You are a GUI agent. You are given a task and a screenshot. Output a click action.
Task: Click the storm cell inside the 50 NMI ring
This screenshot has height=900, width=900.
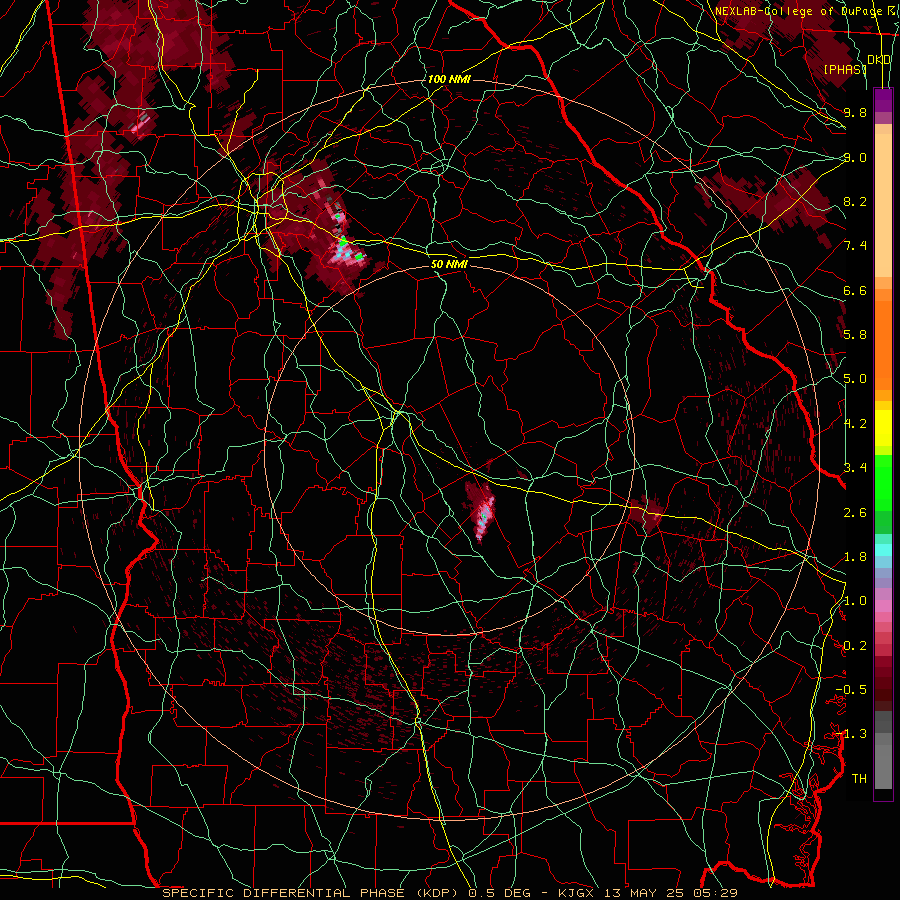[481, 511]
